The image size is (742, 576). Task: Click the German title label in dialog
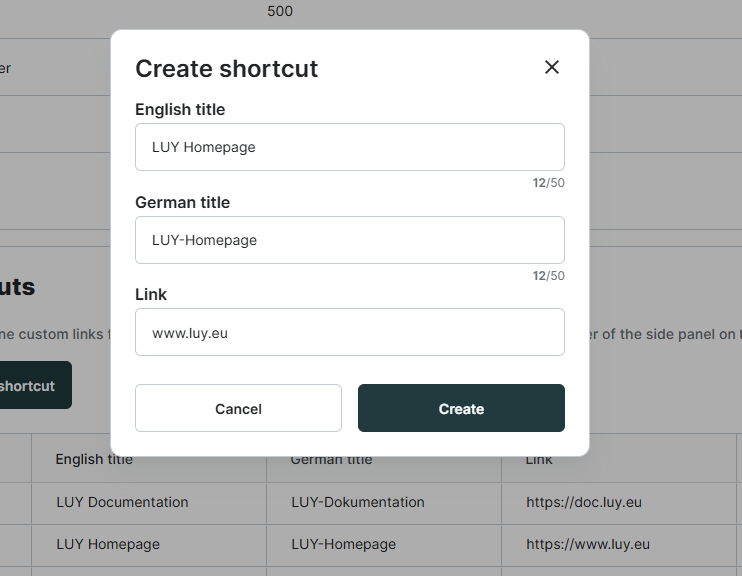182,202
